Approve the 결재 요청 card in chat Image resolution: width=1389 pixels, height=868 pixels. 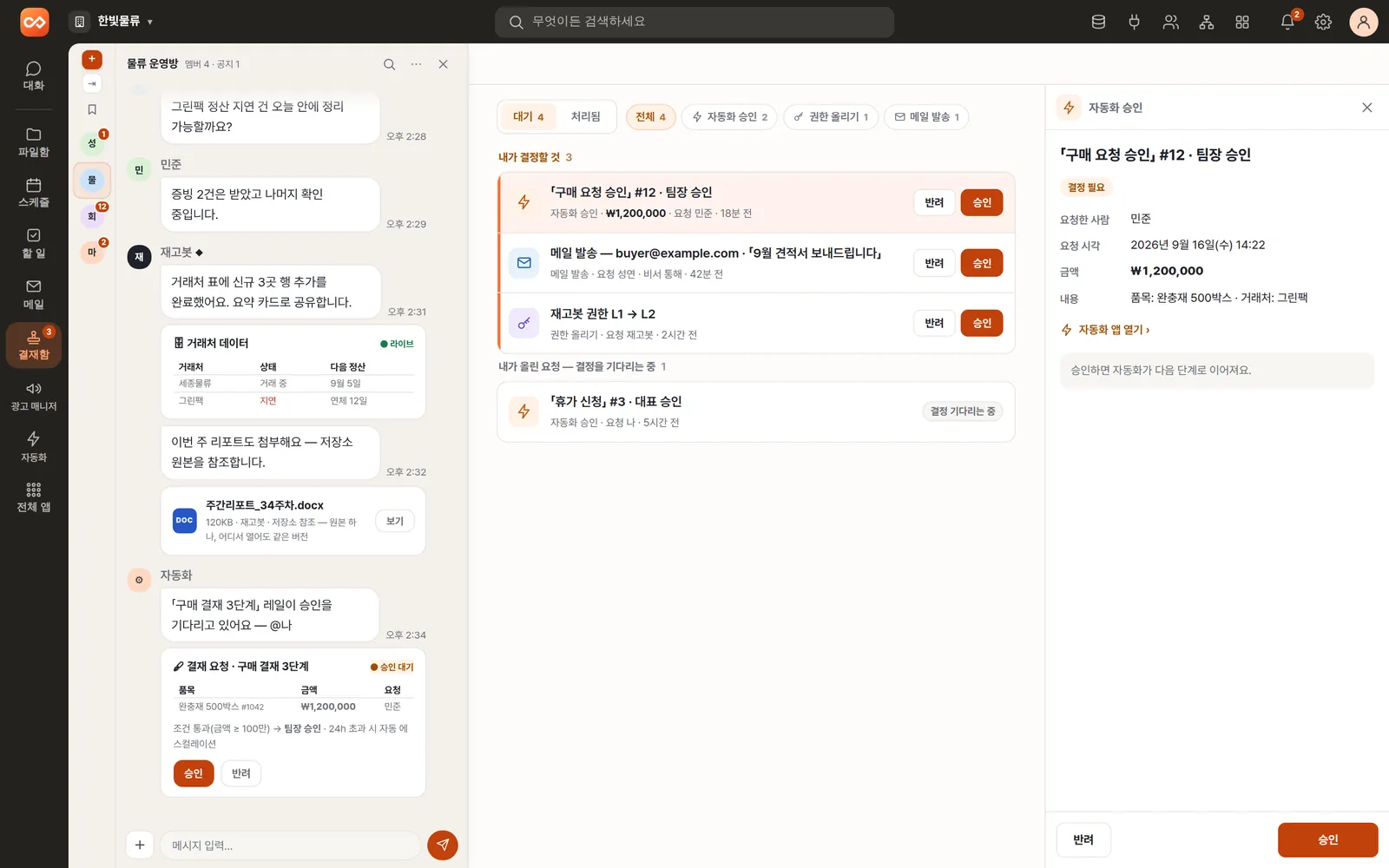click(x=194, y=773)
